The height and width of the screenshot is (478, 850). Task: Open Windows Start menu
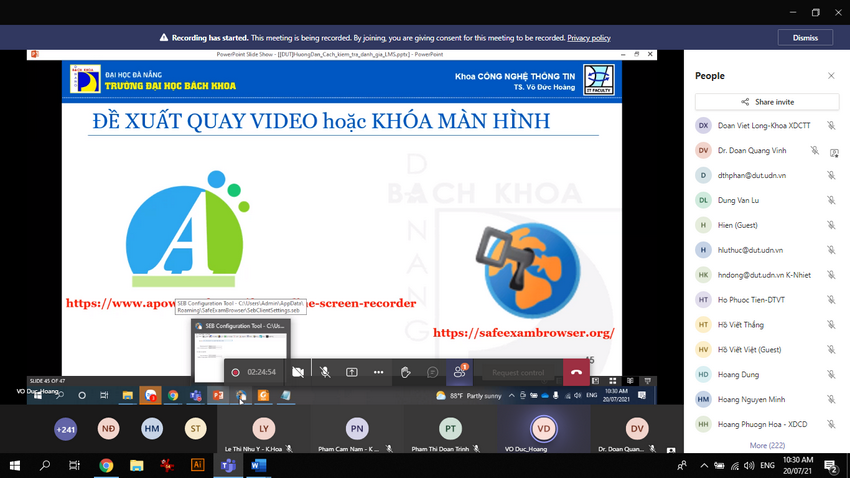(15, 466)
